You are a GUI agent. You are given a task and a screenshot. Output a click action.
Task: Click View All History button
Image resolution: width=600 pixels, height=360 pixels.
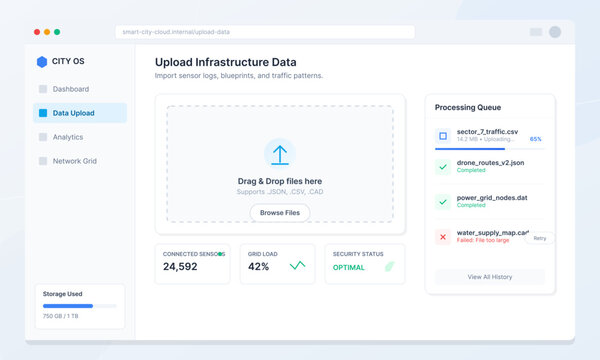click(x=490, y=277)
